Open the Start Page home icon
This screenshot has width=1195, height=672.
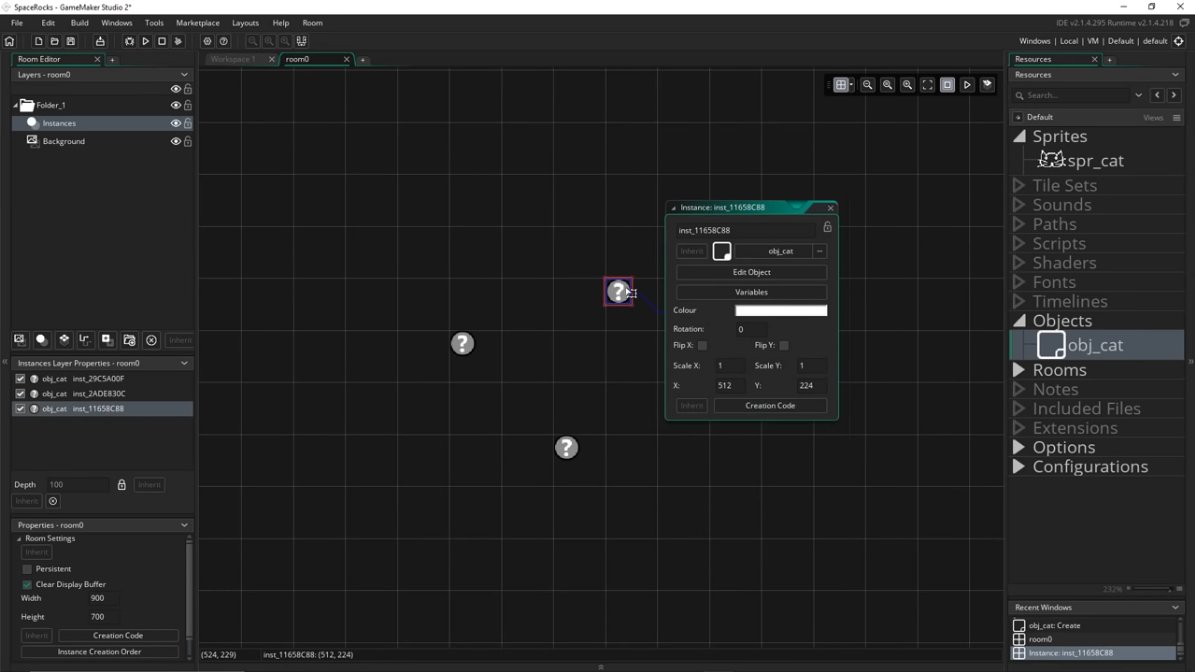[9, 41]
